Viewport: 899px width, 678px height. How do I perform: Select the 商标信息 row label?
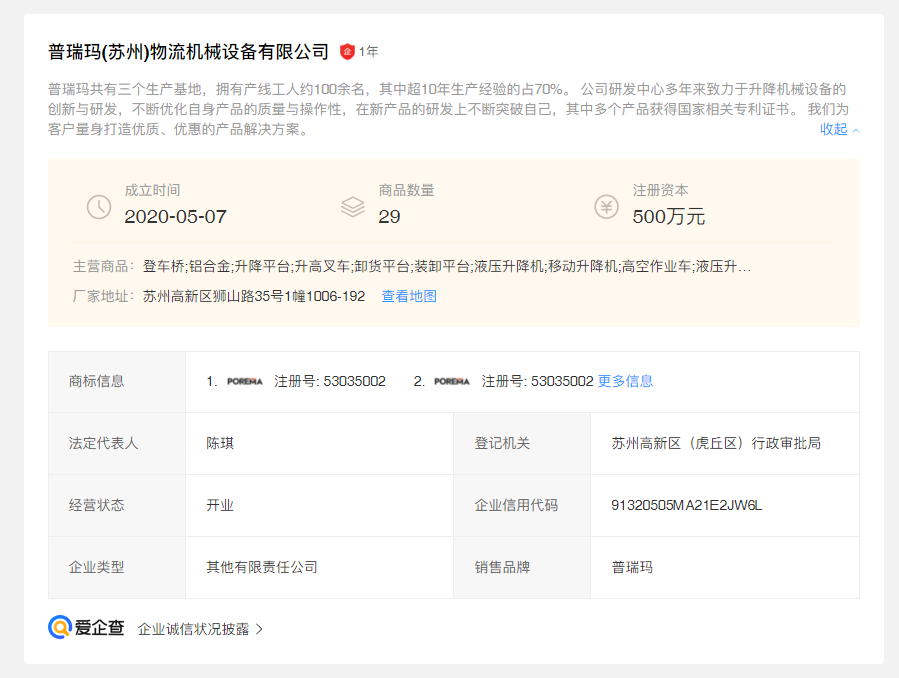pos(96,381)
